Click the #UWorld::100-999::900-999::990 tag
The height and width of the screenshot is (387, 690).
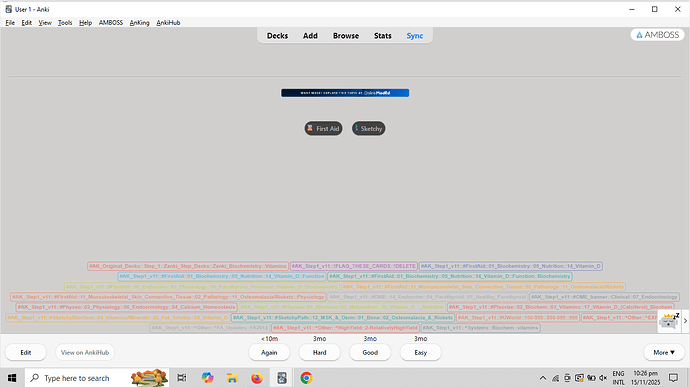tap(518, 317)
